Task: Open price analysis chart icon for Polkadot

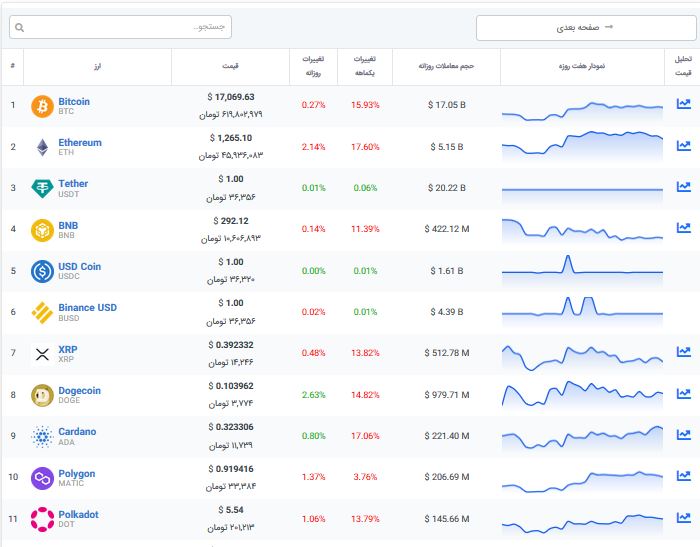Action: click(683, 517)
